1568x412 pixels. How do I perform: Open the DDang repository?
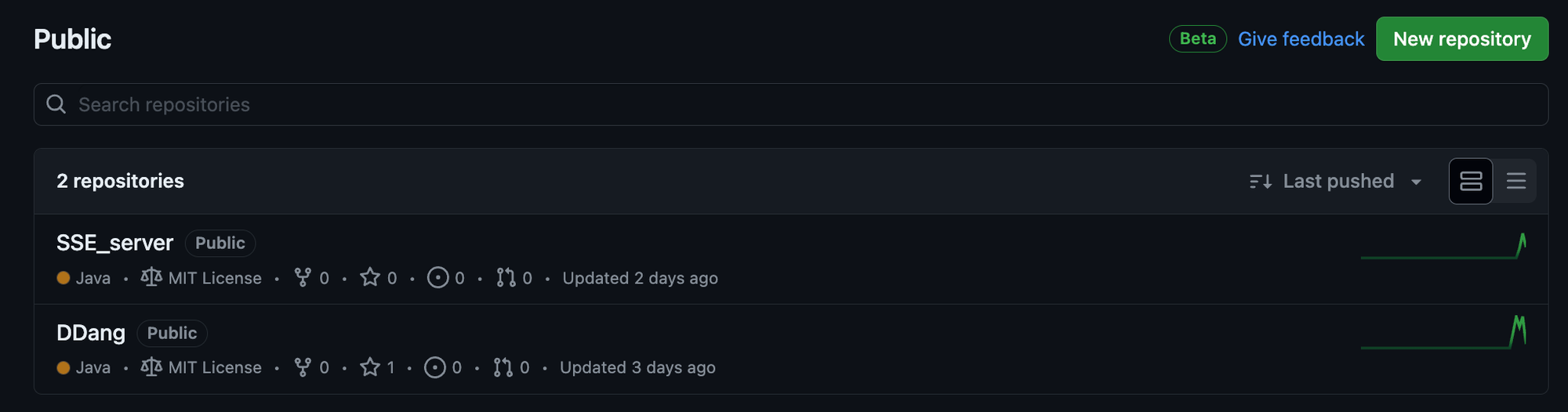tap(91, 333)
